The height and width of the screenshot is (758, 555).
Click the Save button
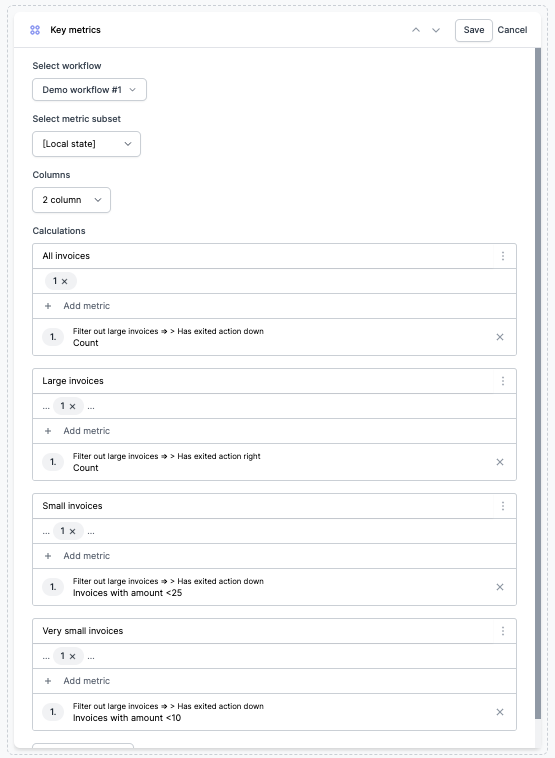(474, 30)
